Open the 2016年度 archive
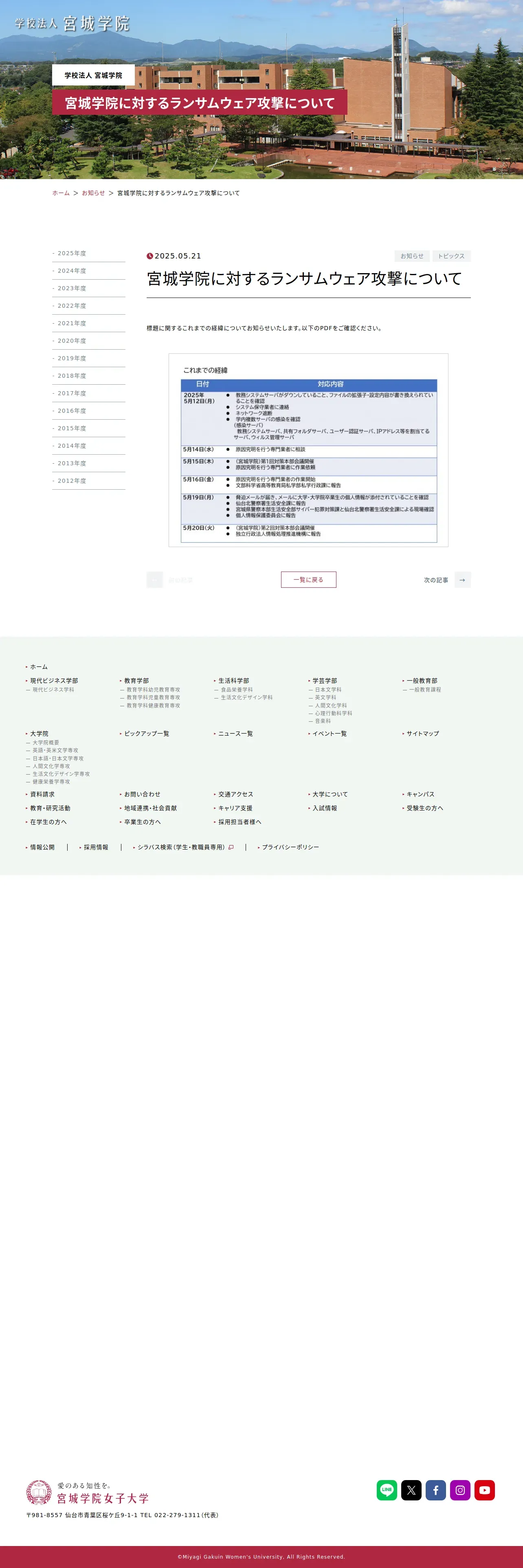The width and height of the screenshot is (523, 1568). 89,411
